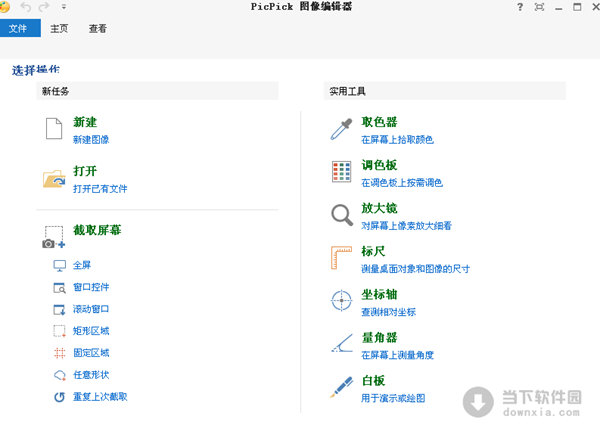Switch to the 查看 tab
This screenshot has width=600, height=431.
[x=98, y=29]
